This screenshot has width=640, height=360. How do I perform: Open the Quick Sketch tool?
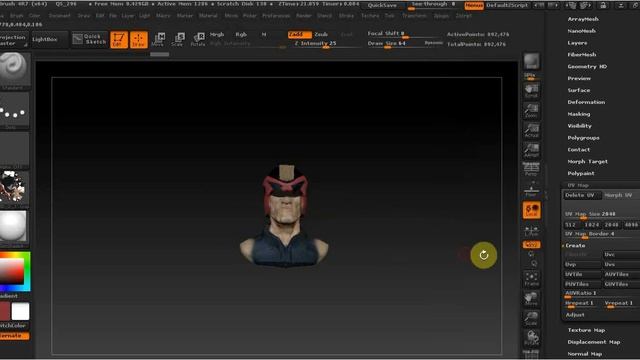point(89,39)
